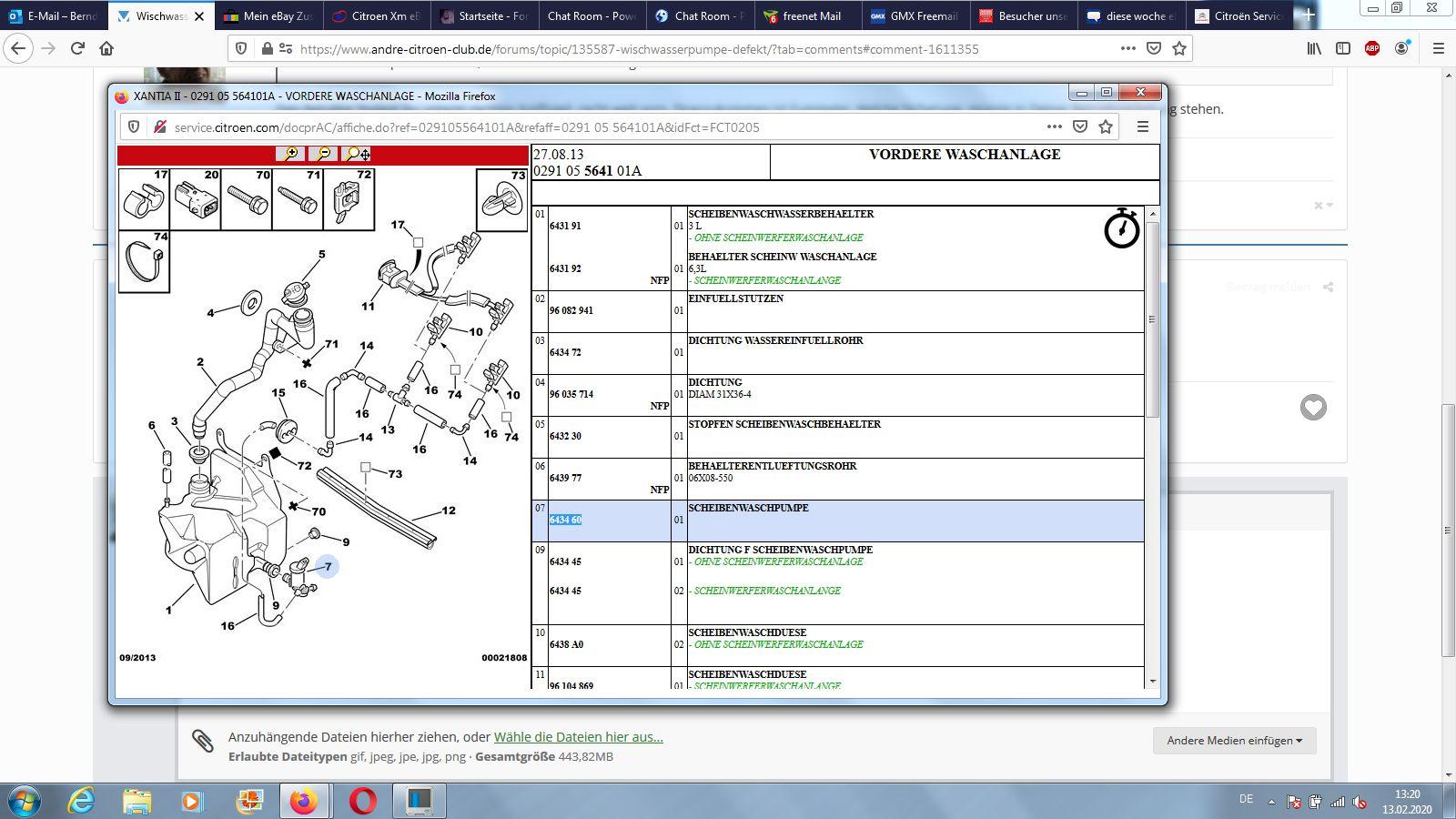
Task: Switch to diese woche tab
Action: [x=1130, y=16]
